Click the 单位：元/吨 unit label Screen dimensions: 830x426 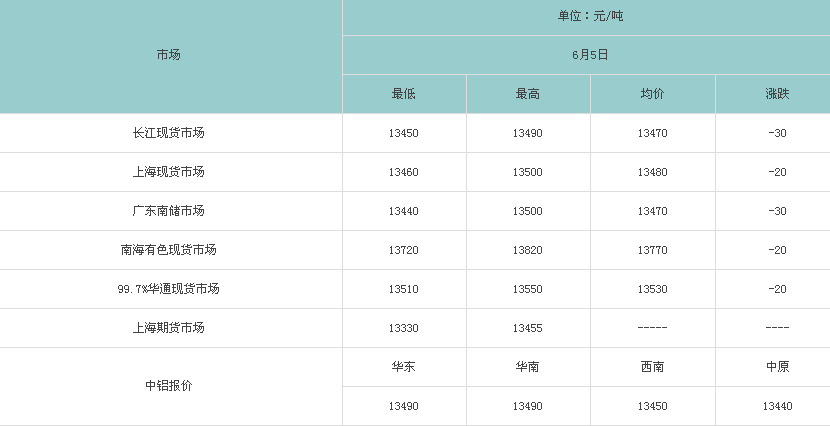coord(590,16)
